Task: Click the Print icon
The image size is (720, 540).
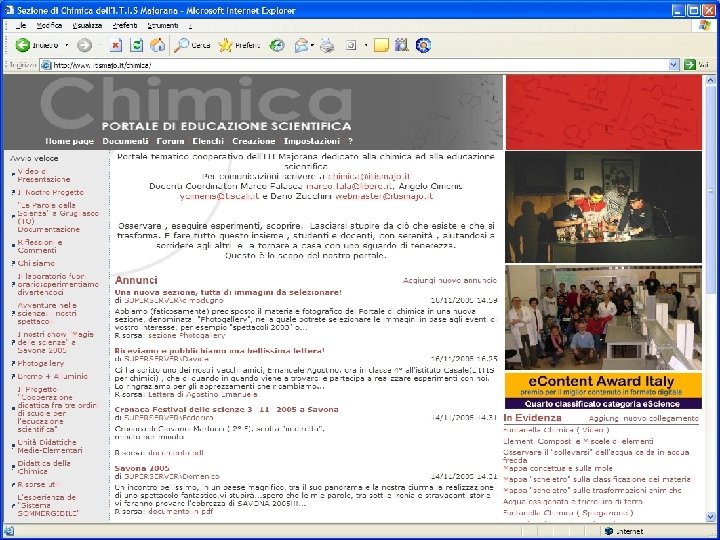Action: click(x=327, y=45)
